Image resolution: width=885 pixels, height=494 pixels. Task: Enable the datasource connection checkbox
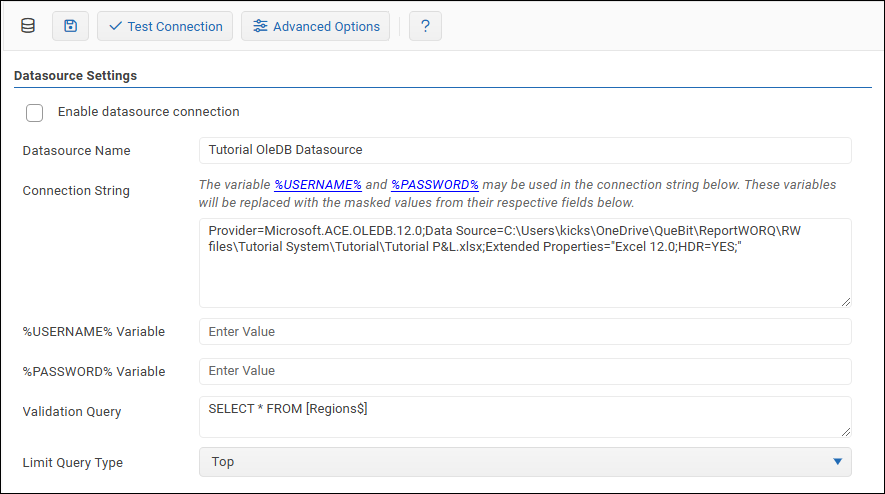[x=35, y=112]
